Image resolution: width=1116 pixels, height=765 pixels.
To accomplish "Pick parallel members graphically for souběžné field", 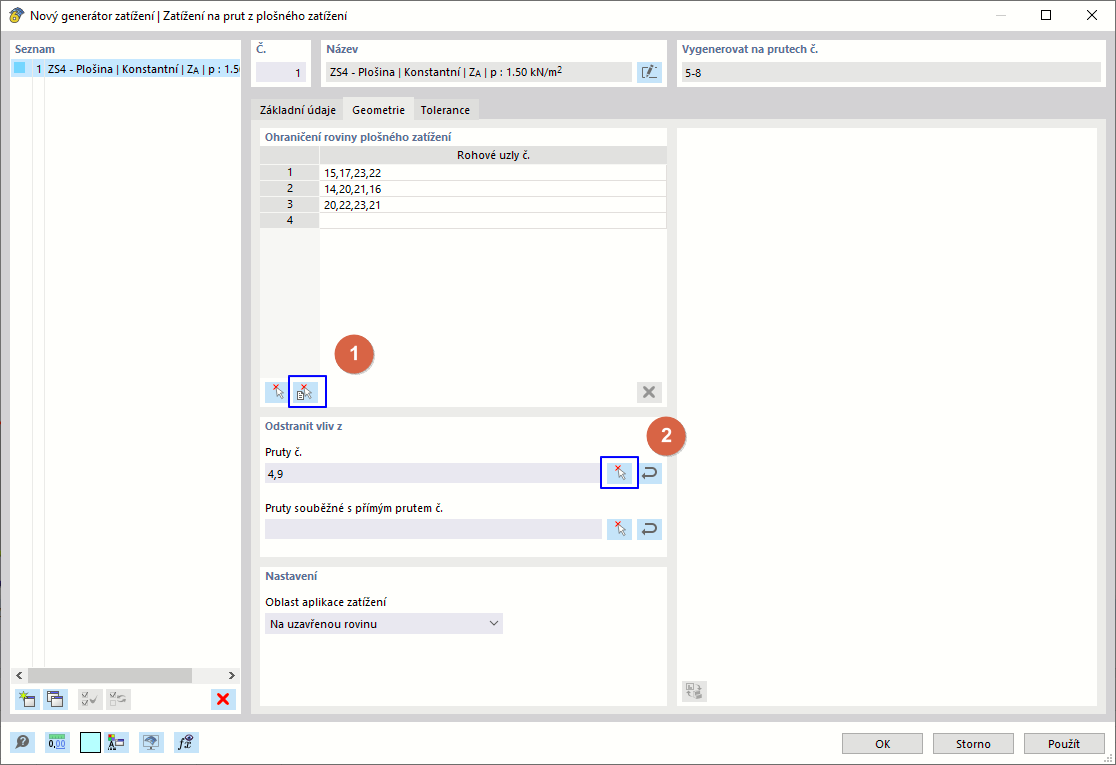I will 619,529.
